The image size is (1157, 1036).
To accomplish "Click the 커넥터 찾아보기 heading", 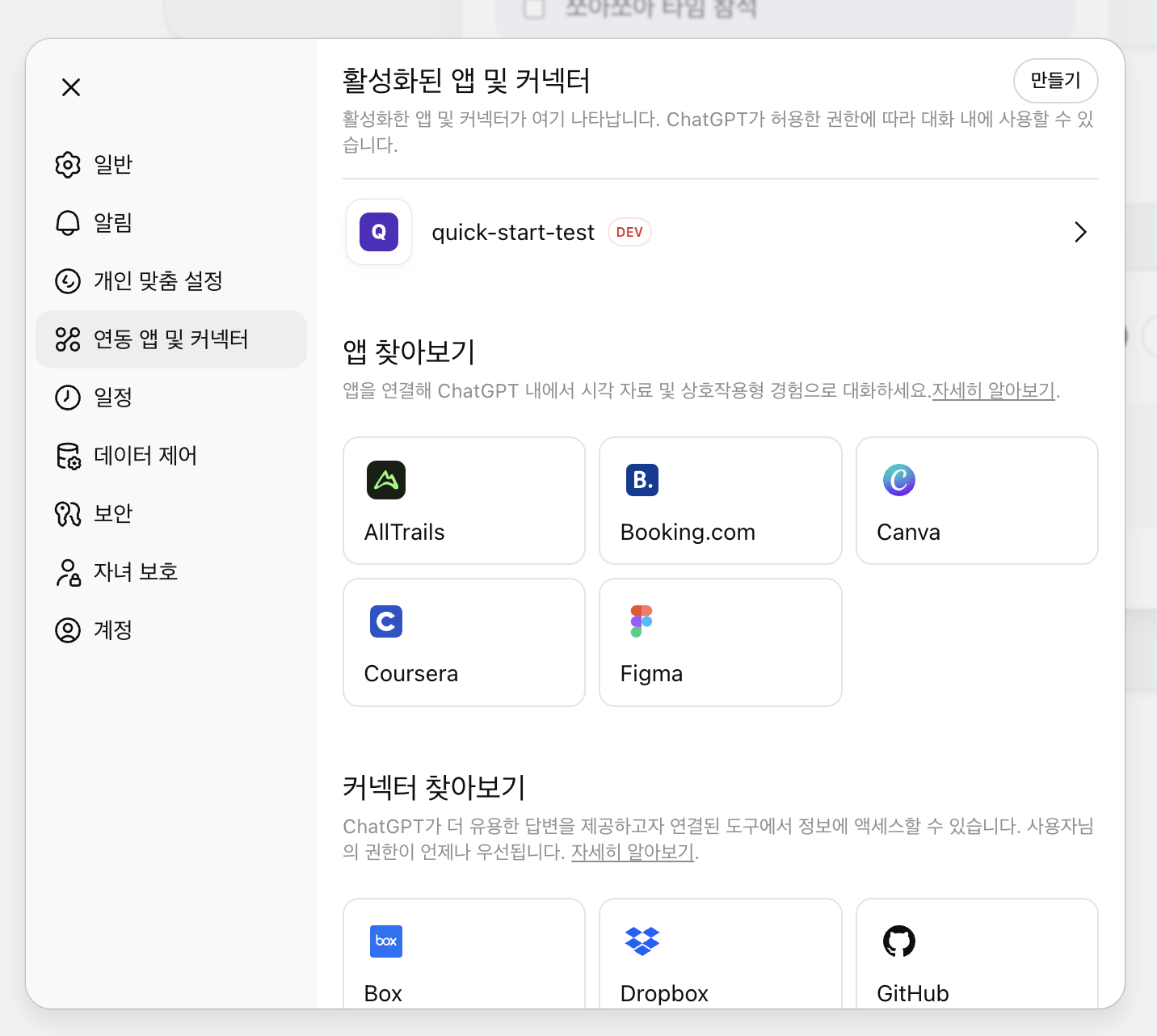I will pos(434,787).
